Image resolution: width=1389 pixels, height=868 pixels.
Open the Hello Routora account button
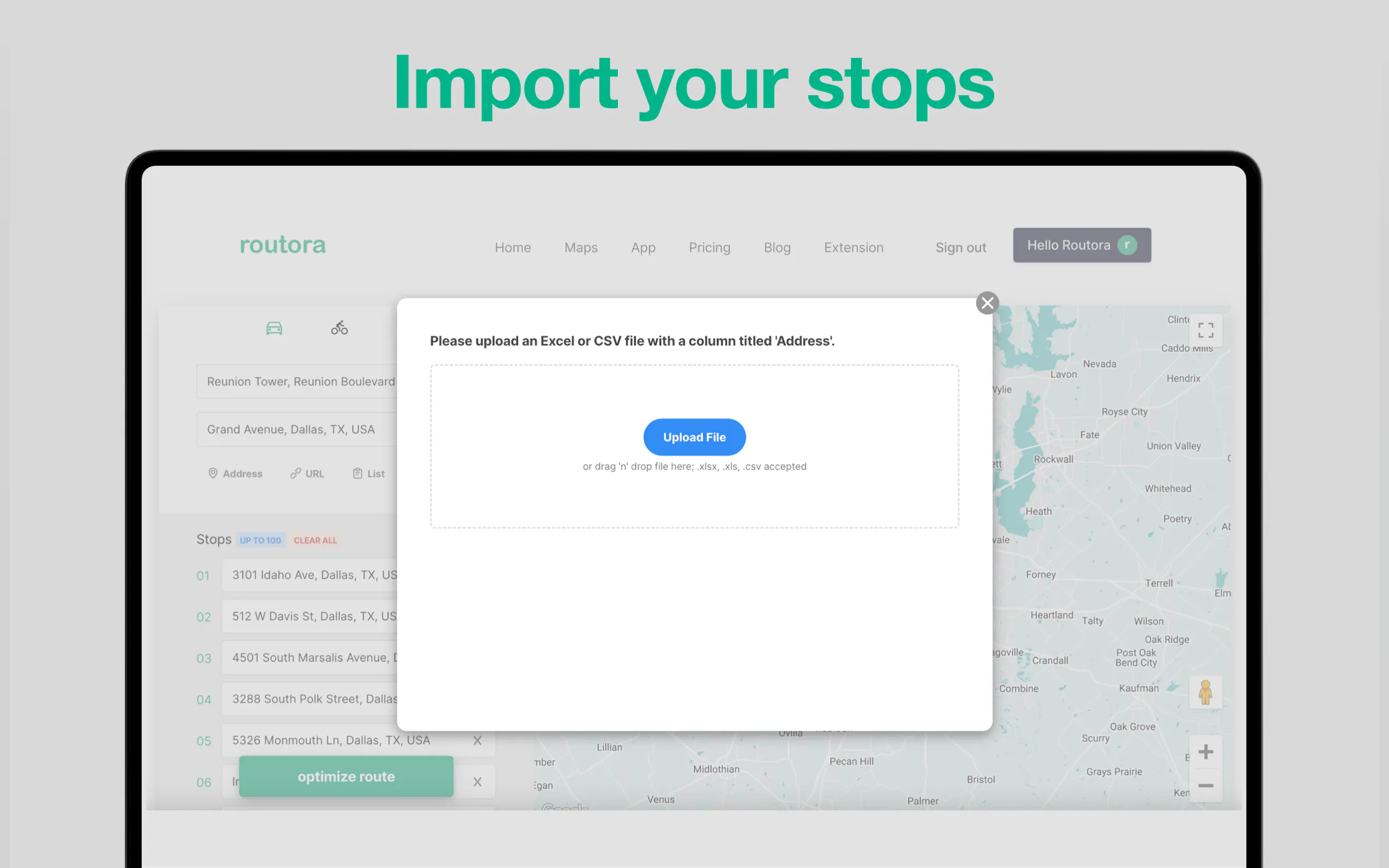tap(1081, 245)
